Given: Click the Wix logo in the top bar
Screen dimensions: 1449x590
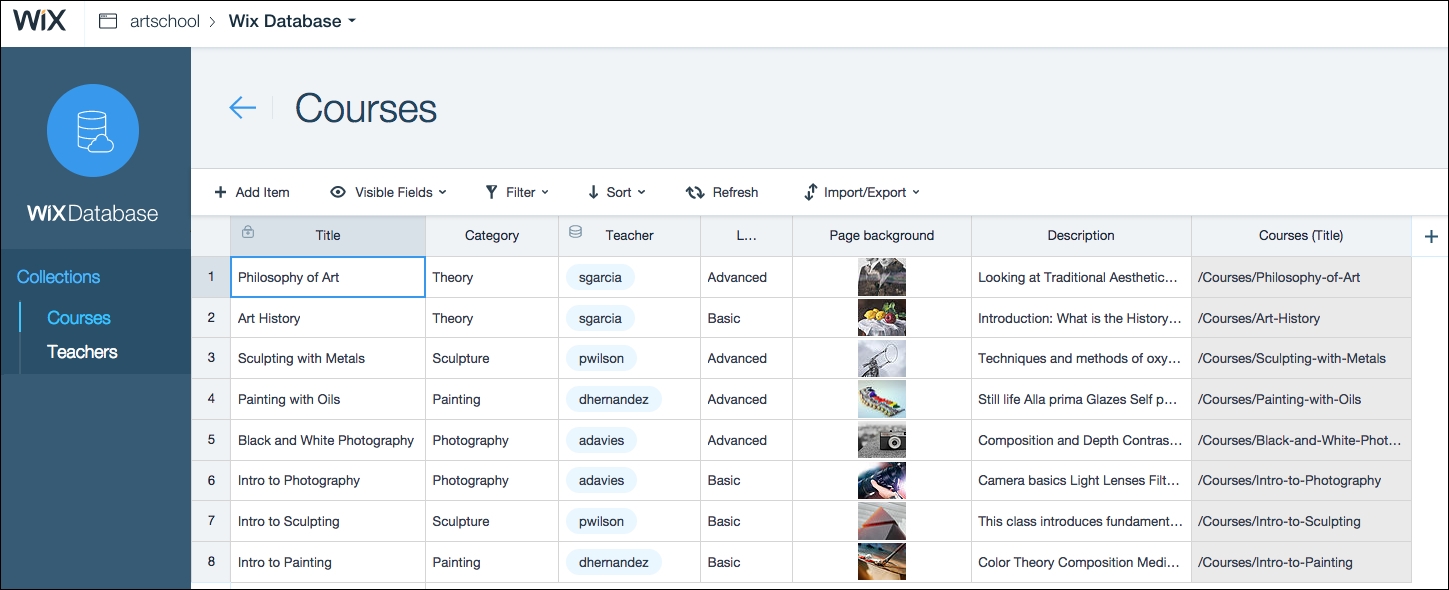Looking at the screenshot, I should point(40,20).
